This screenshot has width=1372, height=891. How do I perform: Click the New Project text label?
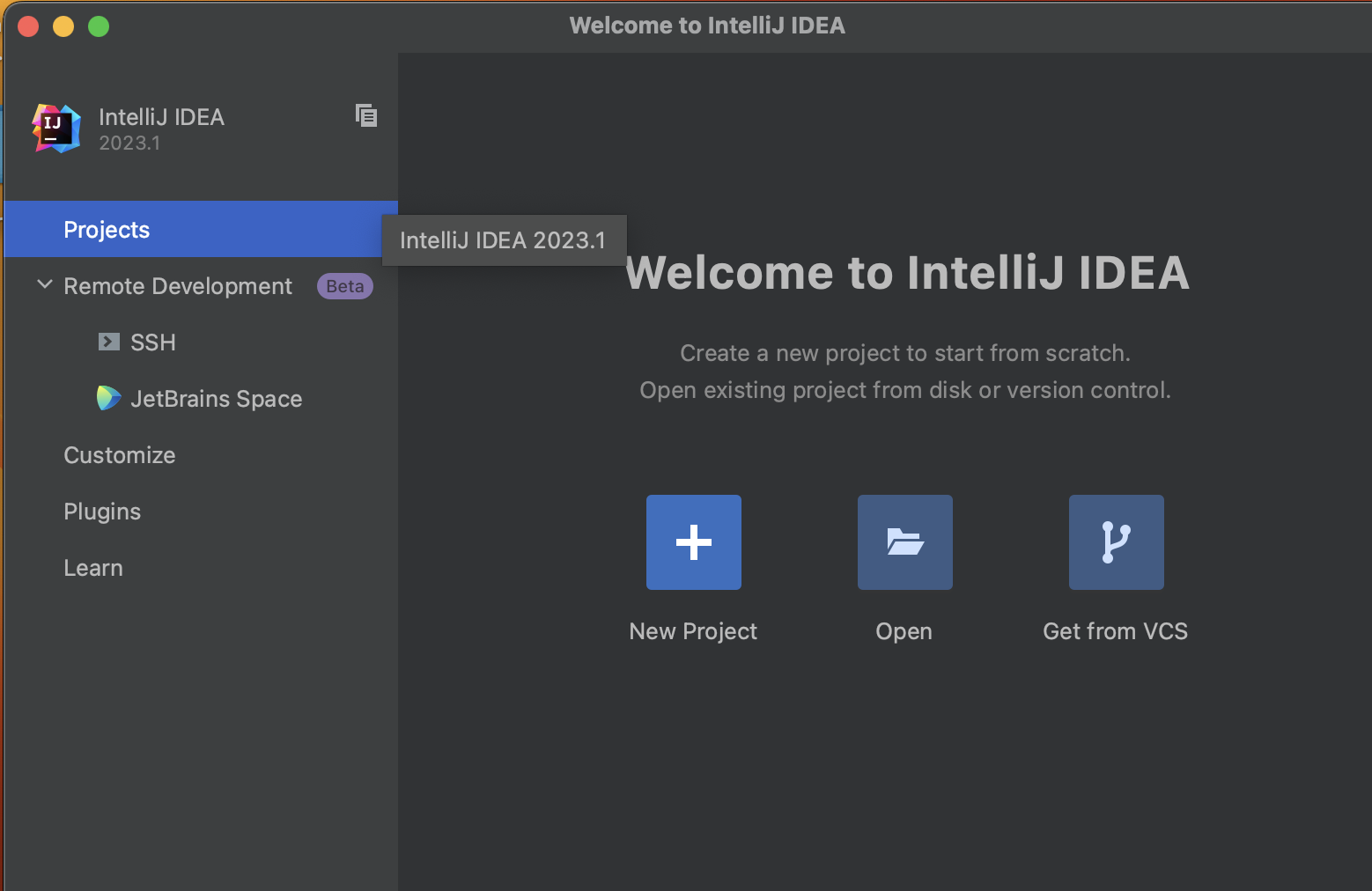693,631
